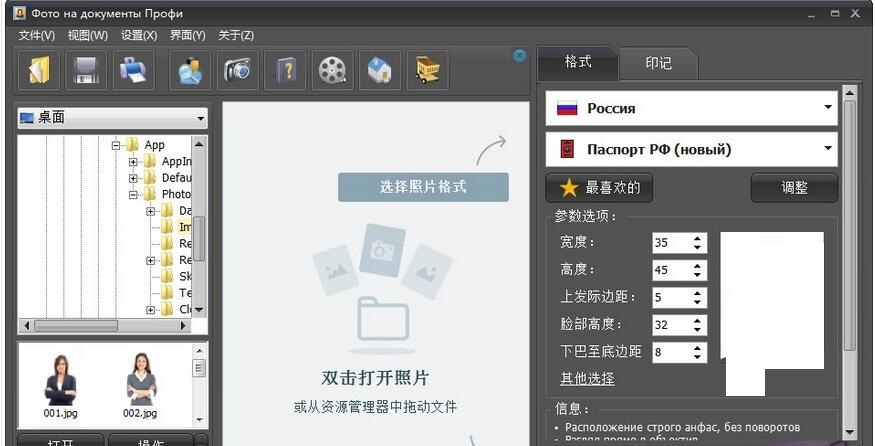The image size is (875, 446).
Task: Click the 双击打开照片 drop area text
Action: (x=375, y=378)
